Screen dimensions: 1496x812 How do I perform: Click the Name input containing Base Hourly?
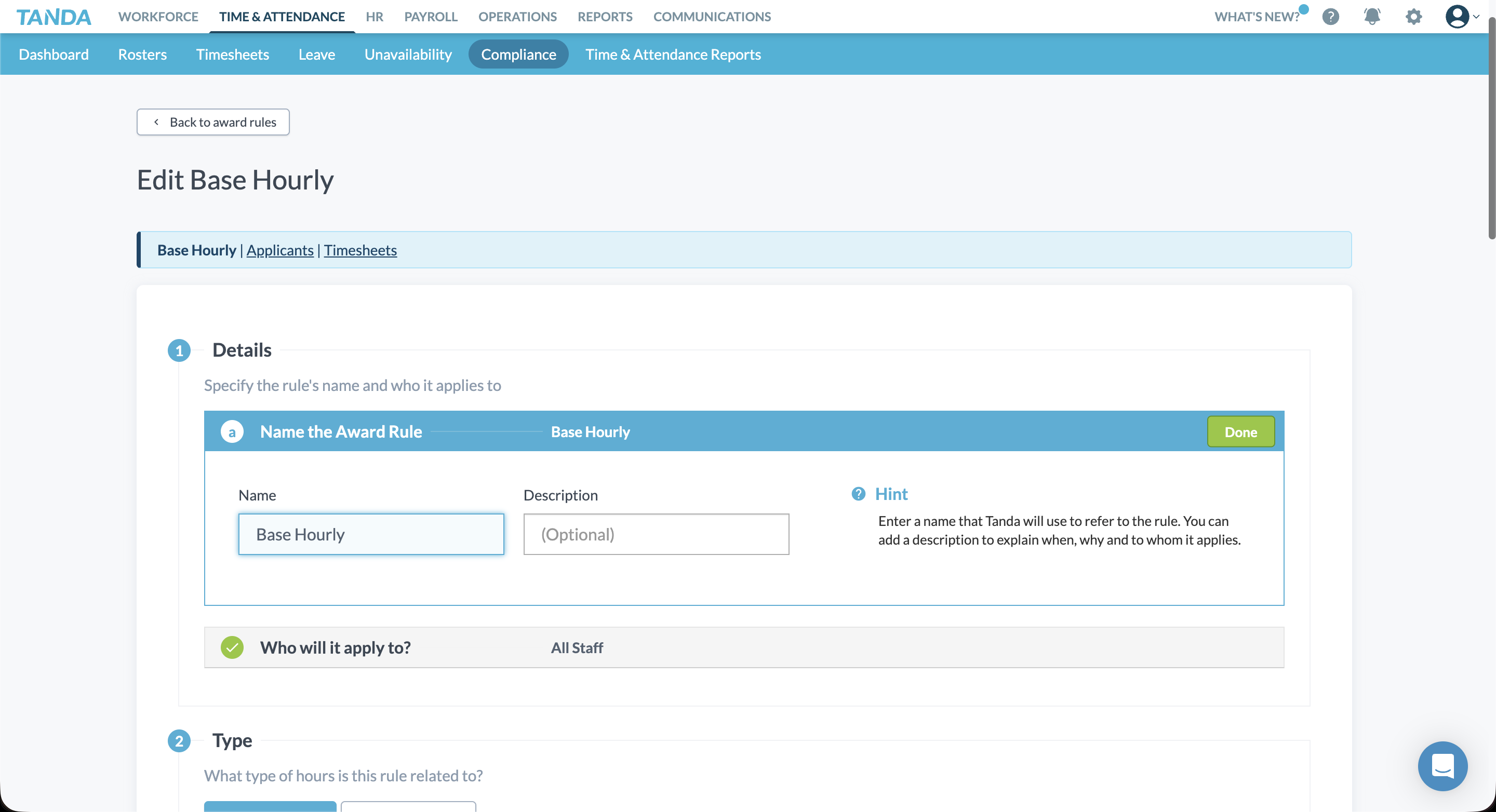[x=371, y=534]
